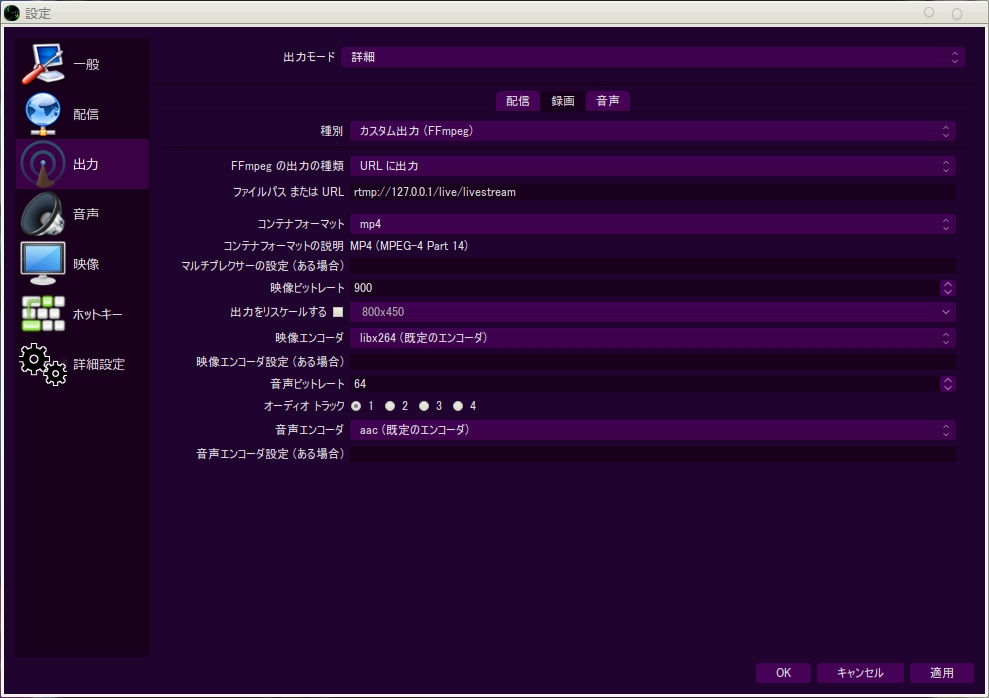Open the ホットキー keyboard icon
The height and width of the screenshot is (698, 989).
(x=43, y=313)
